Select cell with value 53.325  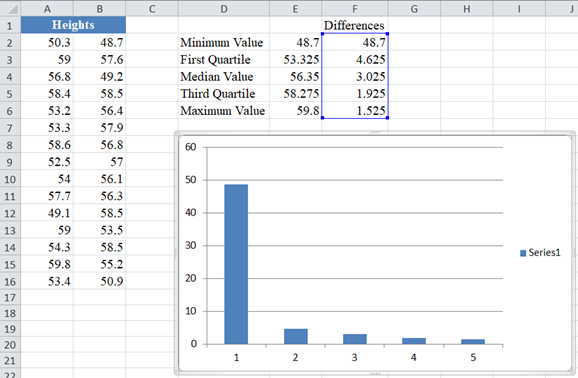pyautogui.click(x=295, y=59)
